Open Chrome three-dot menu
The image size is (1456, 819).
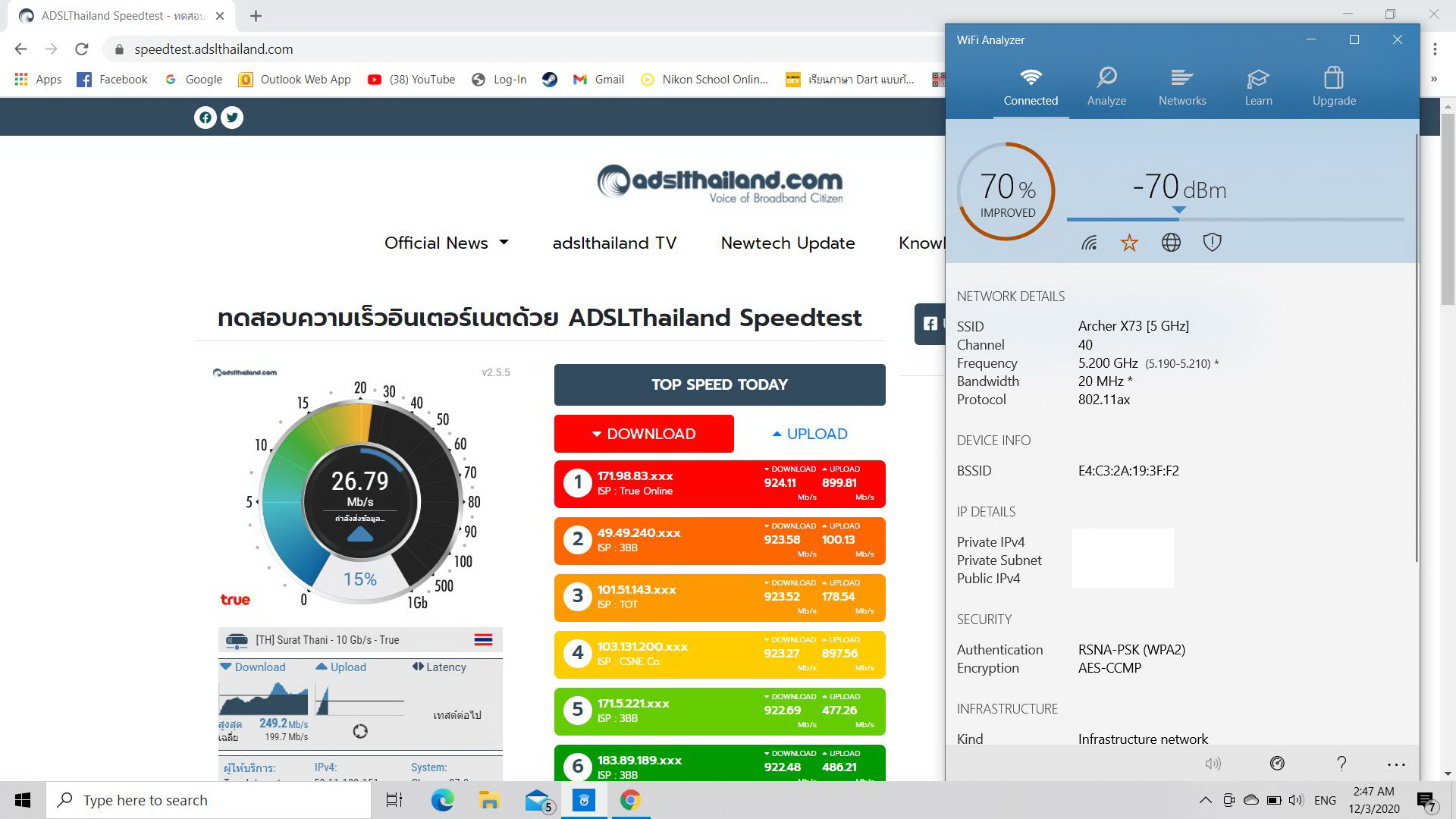point(1435,49)
